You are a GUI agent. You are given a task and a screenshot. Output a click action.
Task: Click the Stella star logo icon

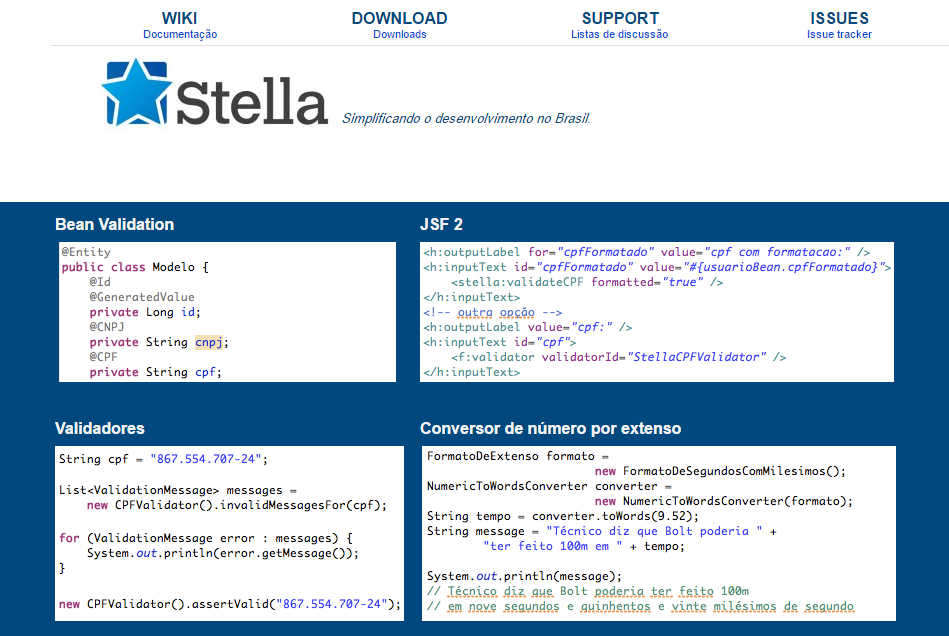point(137,92)
